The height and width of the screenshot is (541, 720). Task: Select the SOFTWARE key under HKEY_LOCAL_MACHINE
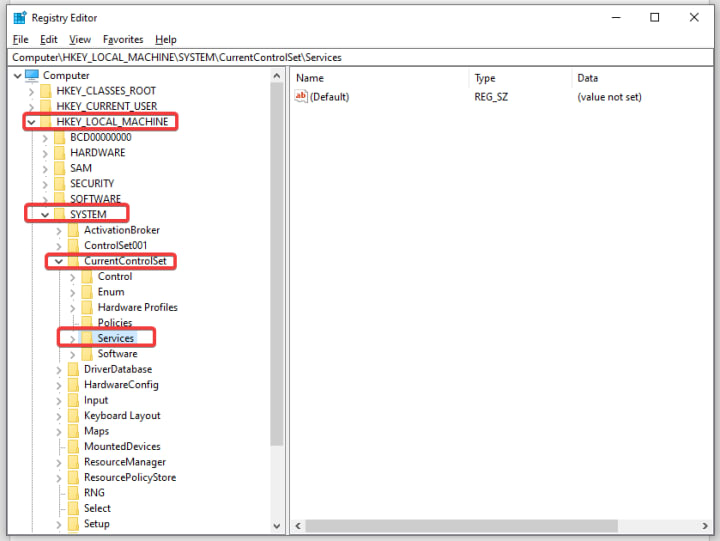point(96,199)
